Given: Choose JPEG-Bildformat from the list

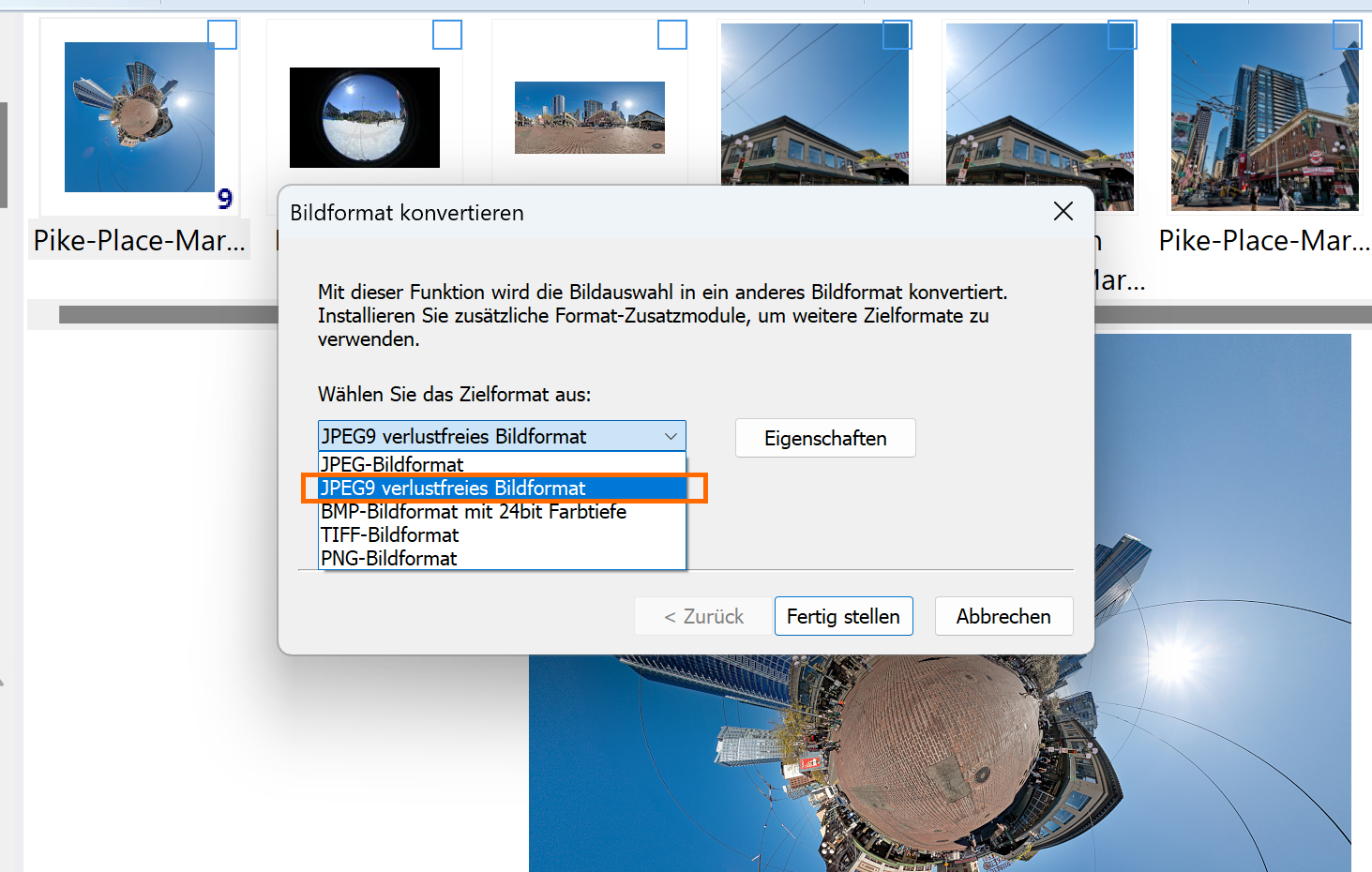Looking at the screenshot, I should point(392,464).
